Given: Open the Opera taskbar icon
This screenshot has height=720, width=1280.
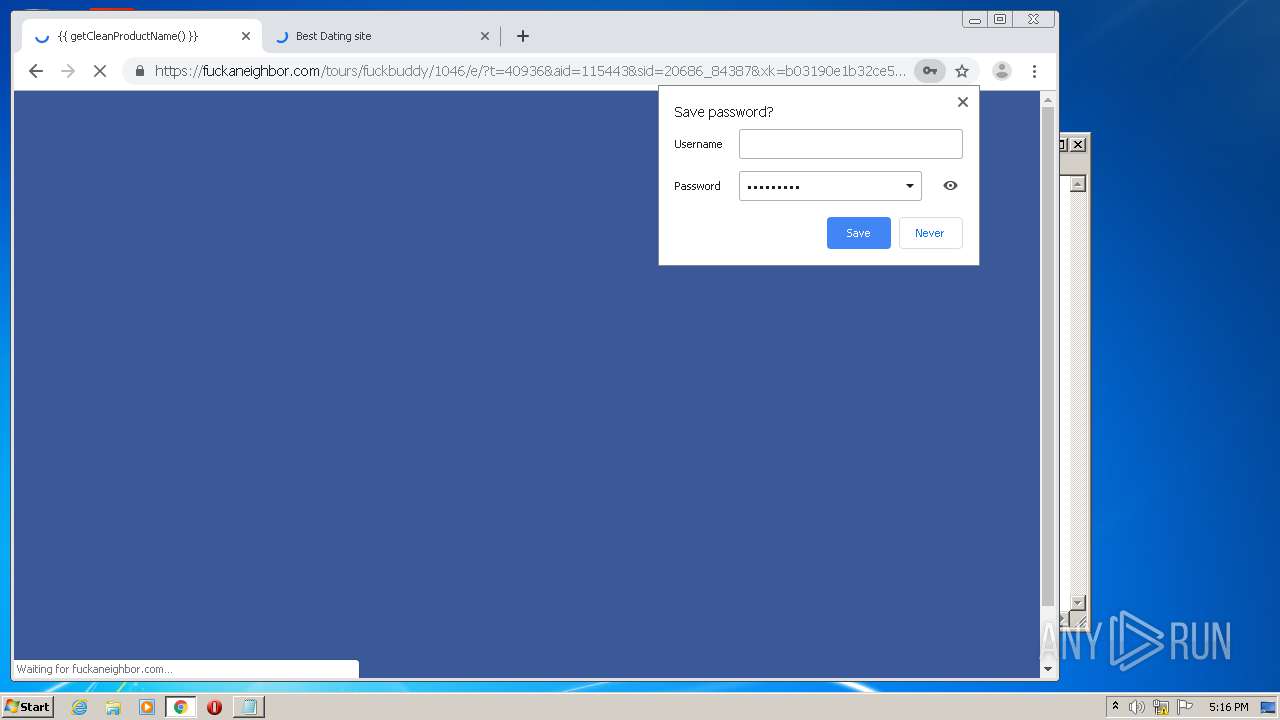Looking at the screenshot, I should (x=214, y=707).
